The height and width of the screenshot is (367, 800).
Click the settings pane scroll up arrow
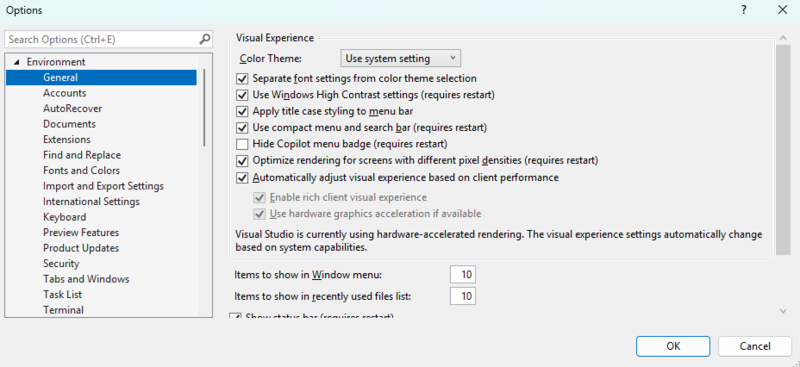[783, 38]
